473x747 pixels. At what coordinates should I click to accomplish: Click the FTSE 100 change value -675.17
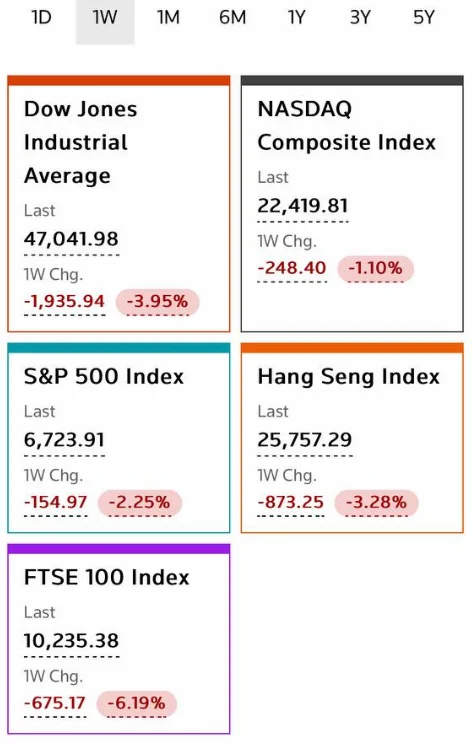[55, 703]
